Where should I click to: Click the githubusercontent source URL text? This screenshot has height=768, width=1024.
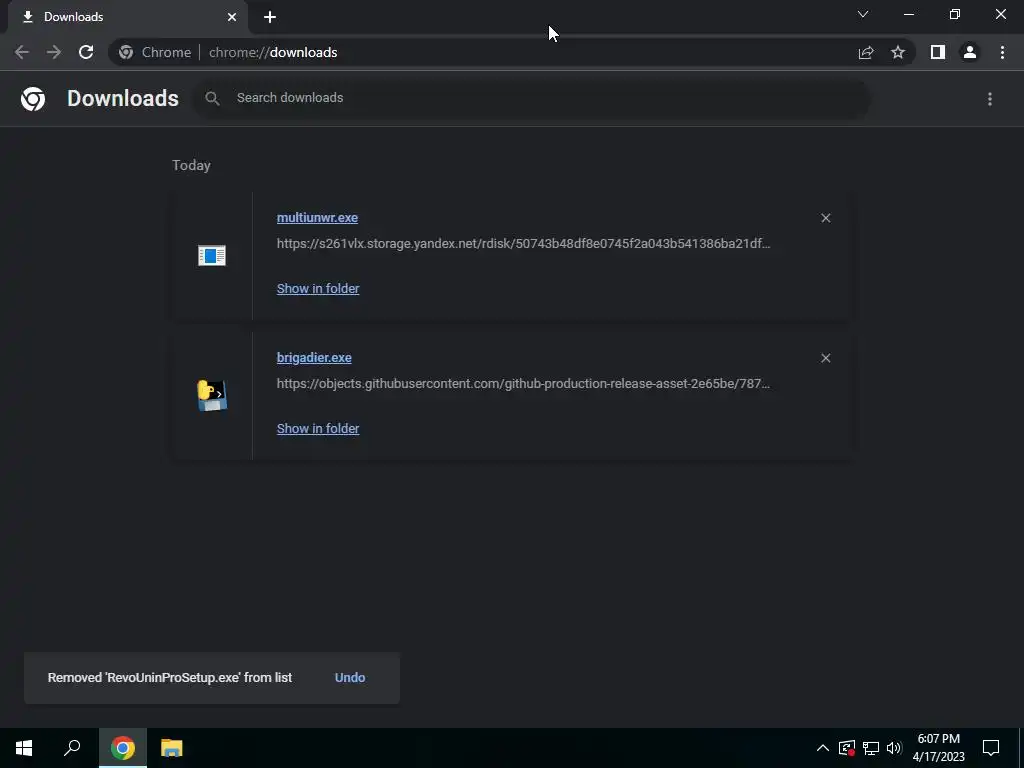coord(523,383)
